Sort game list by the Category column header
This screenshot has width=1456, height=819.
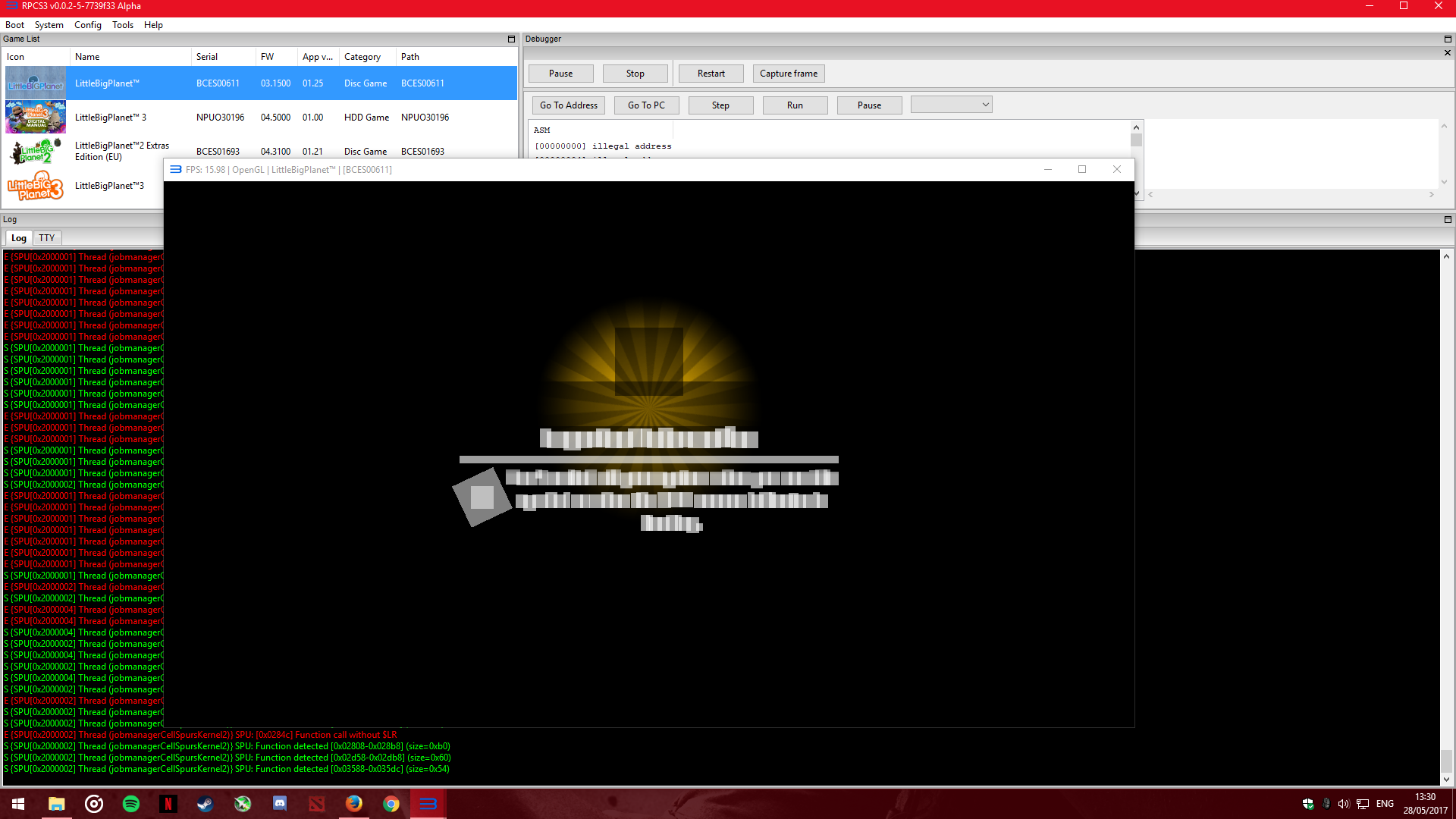pos(362,57)
